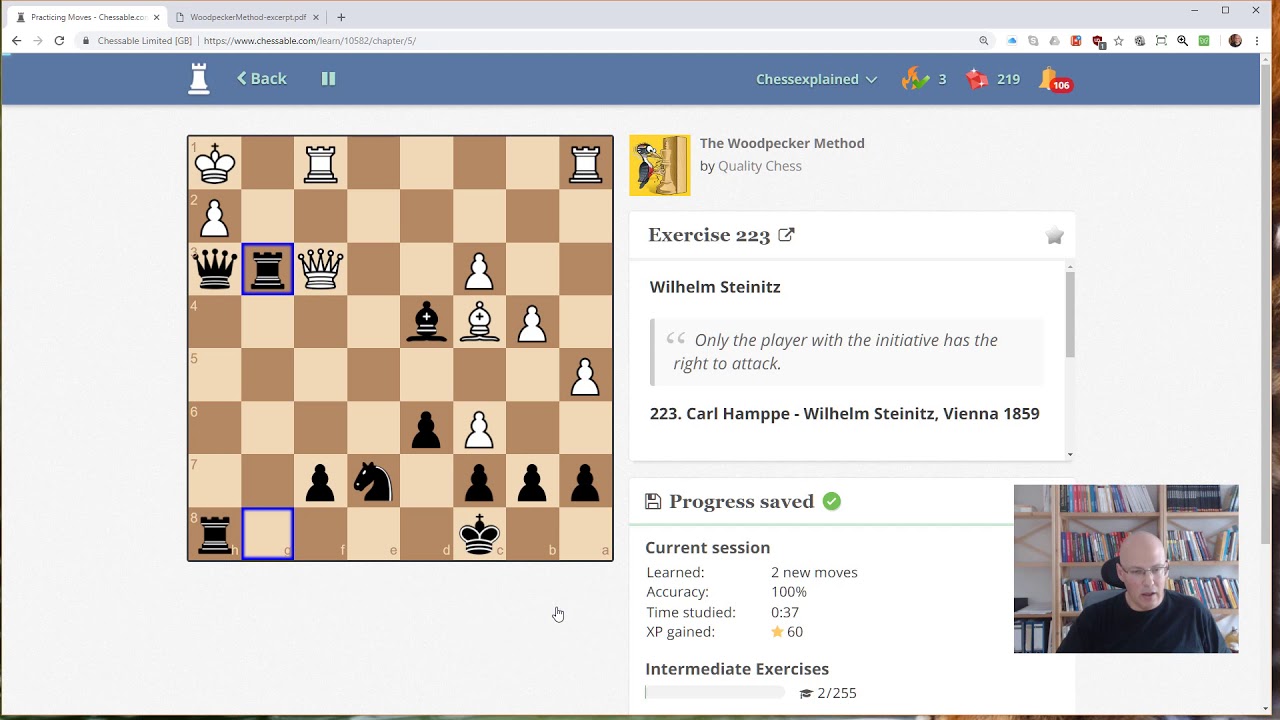The height and width of the screenshot is (720, 1280).
Task: Click the Wilhelm Steinitz heading
Action: tap(715, 287)
